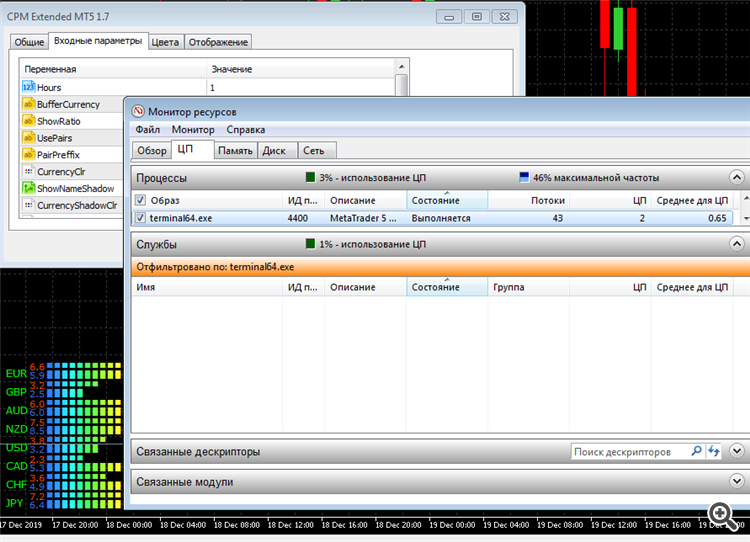The image size is (750, 542).
Task: Click the CurrencyClr color icon
Action: coord(29,171)
